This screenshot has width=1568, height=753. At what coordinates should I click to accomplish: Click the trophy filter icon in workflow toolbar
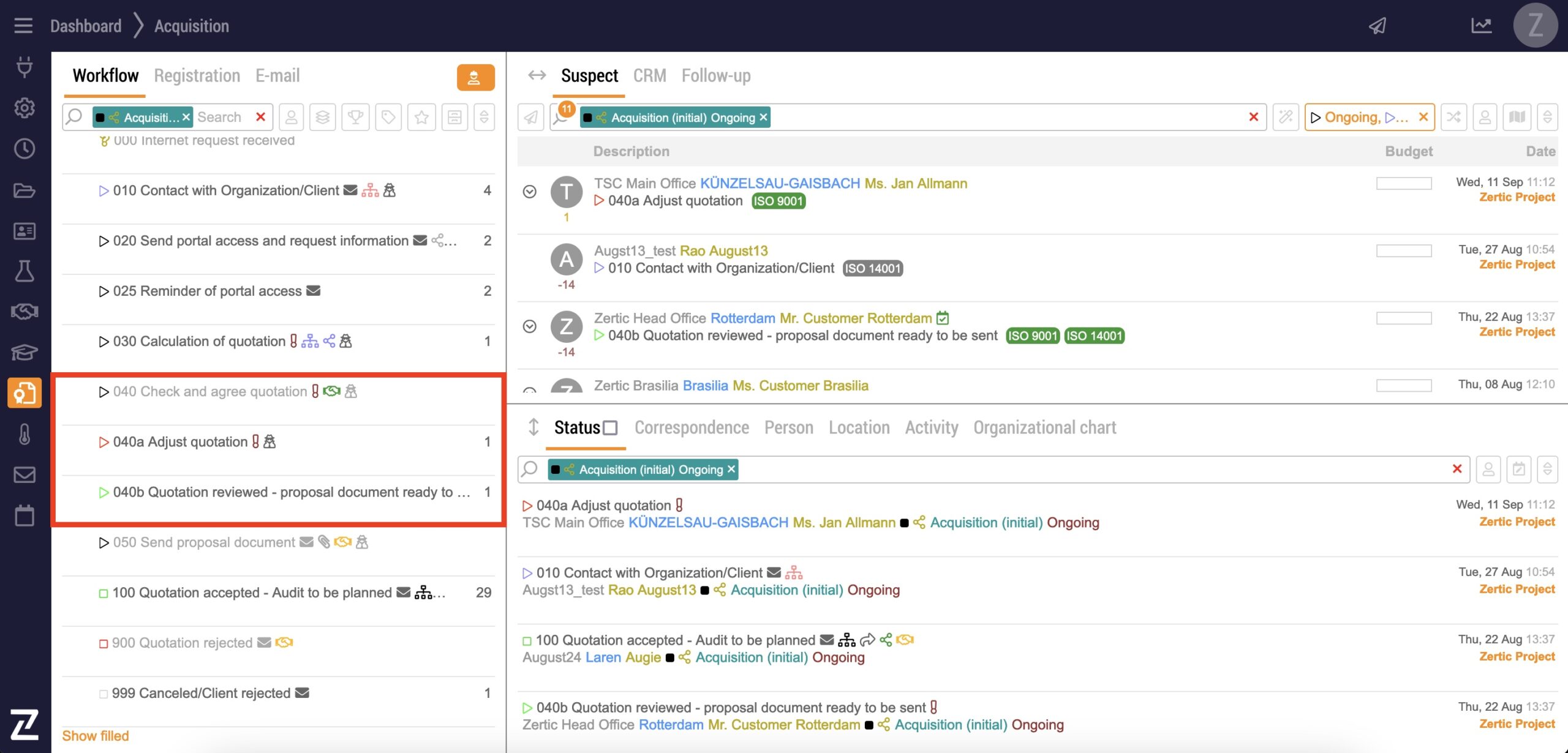[x=355, y=117]
